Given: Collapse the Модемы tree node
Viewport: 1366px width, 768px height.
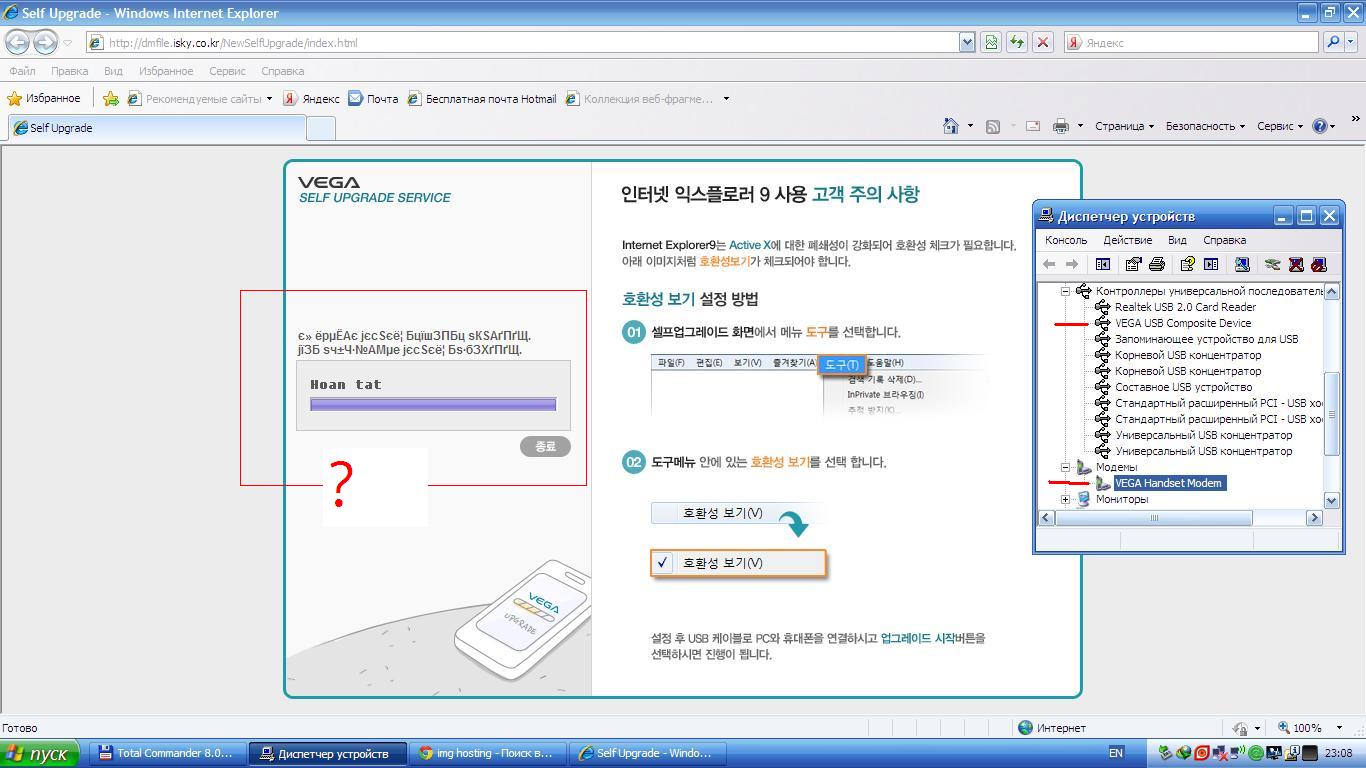Looking at the screenshot, I should (1065, 467).
